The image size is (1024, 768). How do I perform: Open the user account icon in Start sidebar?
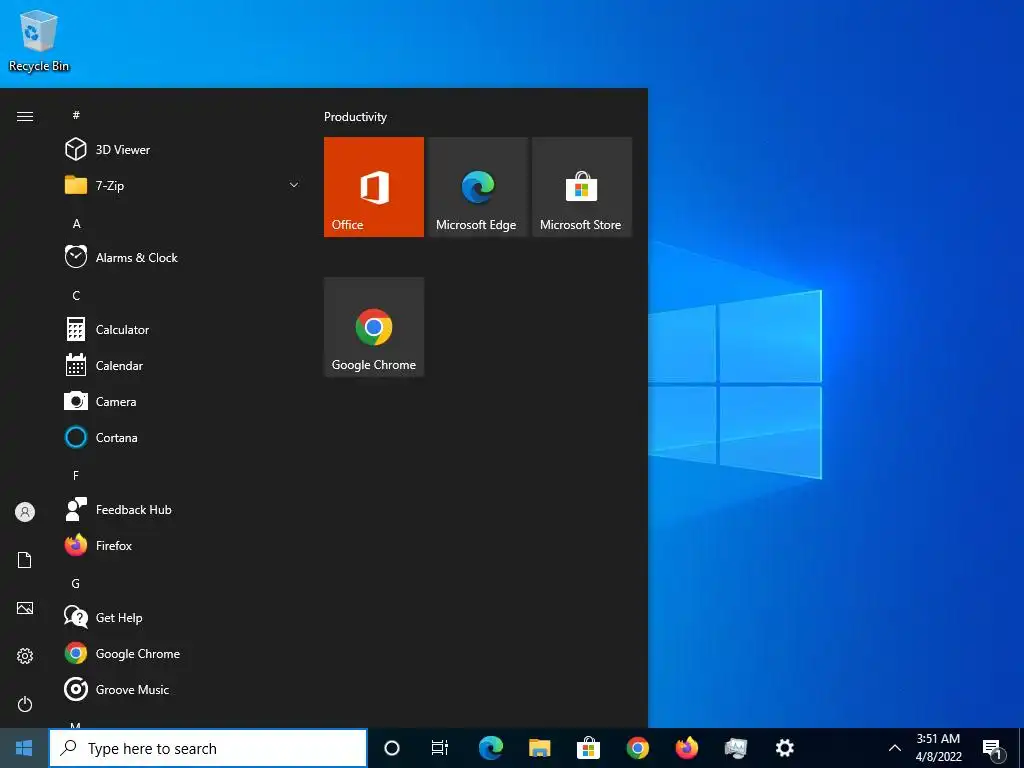click(x=25, y=512)
